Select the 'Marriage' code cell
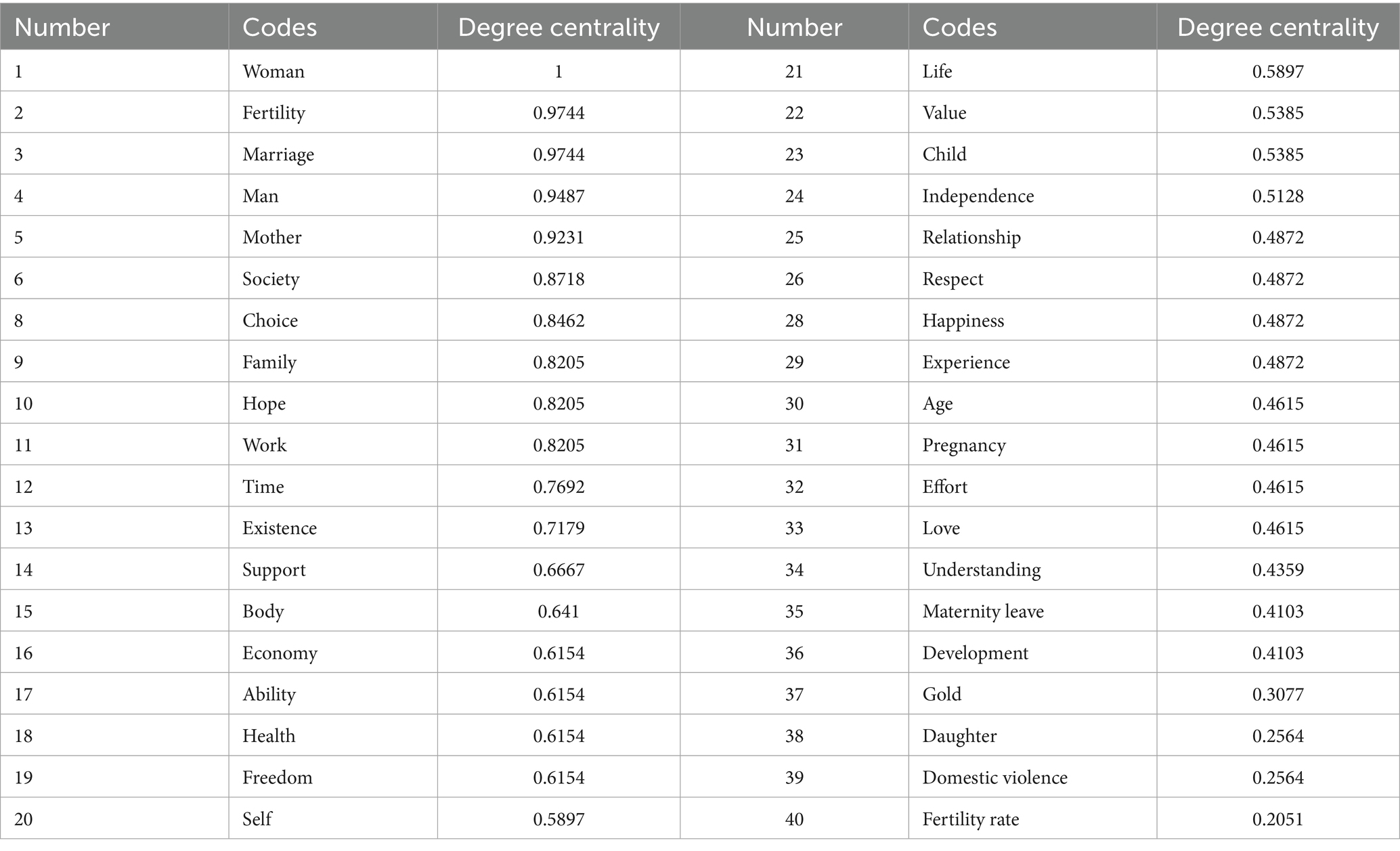 [x=278, y=154]
